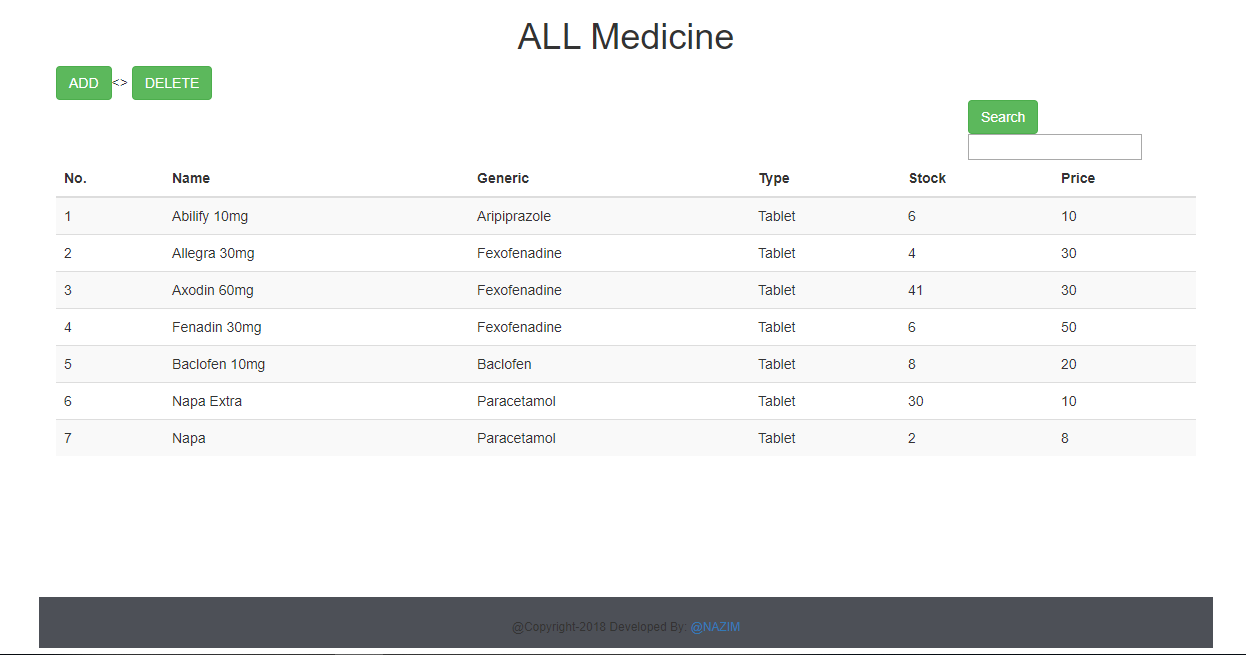This screenshot has width=1246, height=655.
Task: Click the Fenadin 30mg name cell
Action: click(x=216, y=327)
